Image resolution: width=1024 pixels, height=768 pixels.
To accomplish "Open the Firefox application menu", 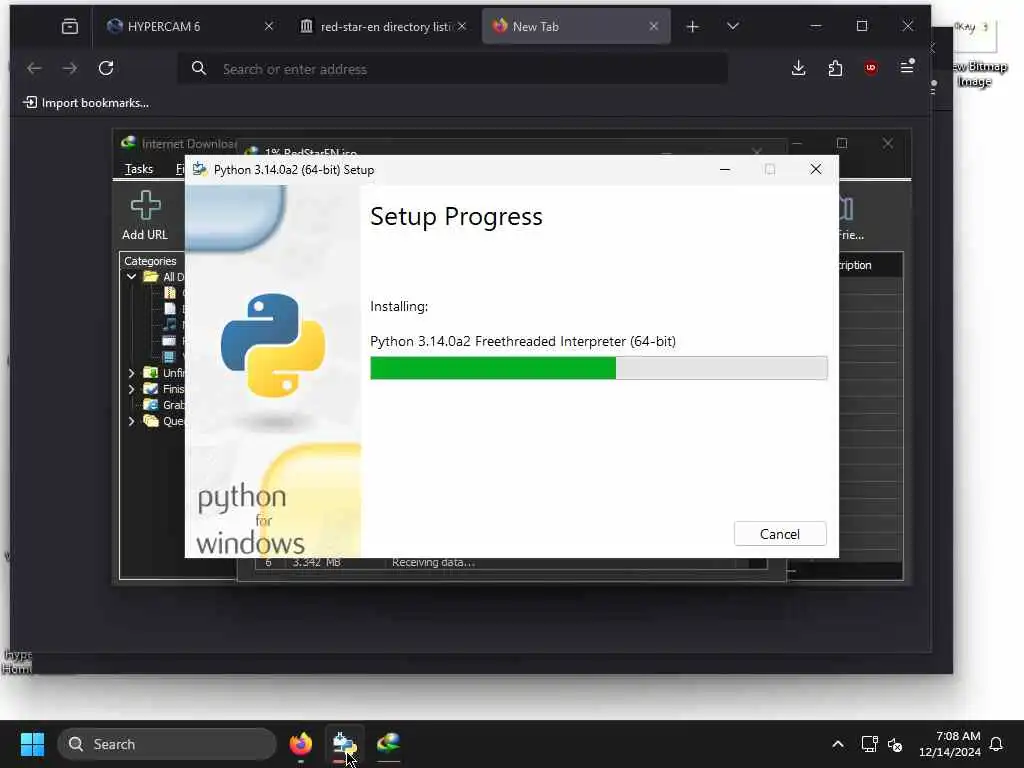I will 907,67.
